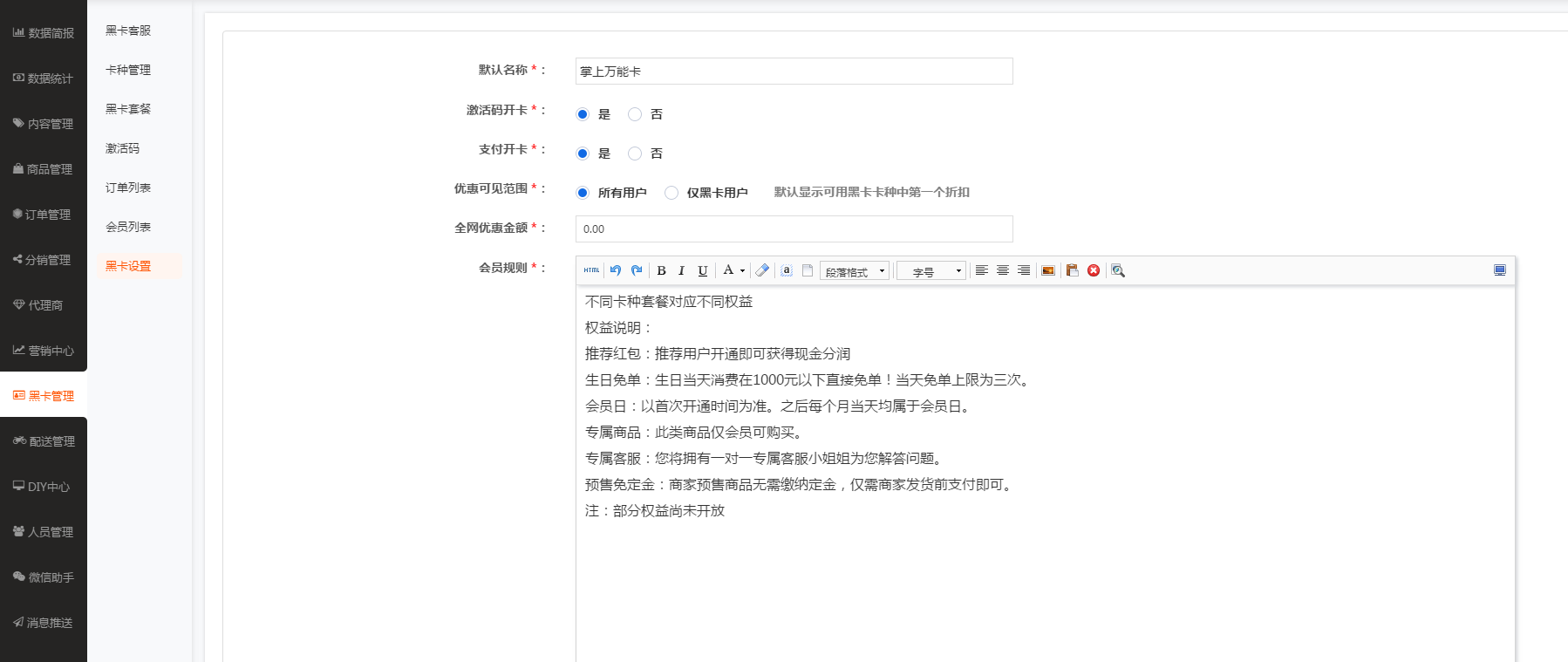Open 卡种管理 in the submenu
Screen dimensions: 1568x662
[x=128, y=70]
